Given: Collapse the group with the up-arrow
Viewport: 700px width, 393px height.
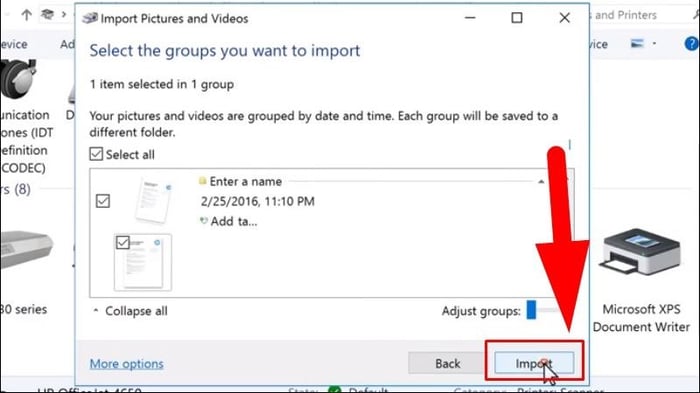Looking at the screenshot, I should pos(541,181).
